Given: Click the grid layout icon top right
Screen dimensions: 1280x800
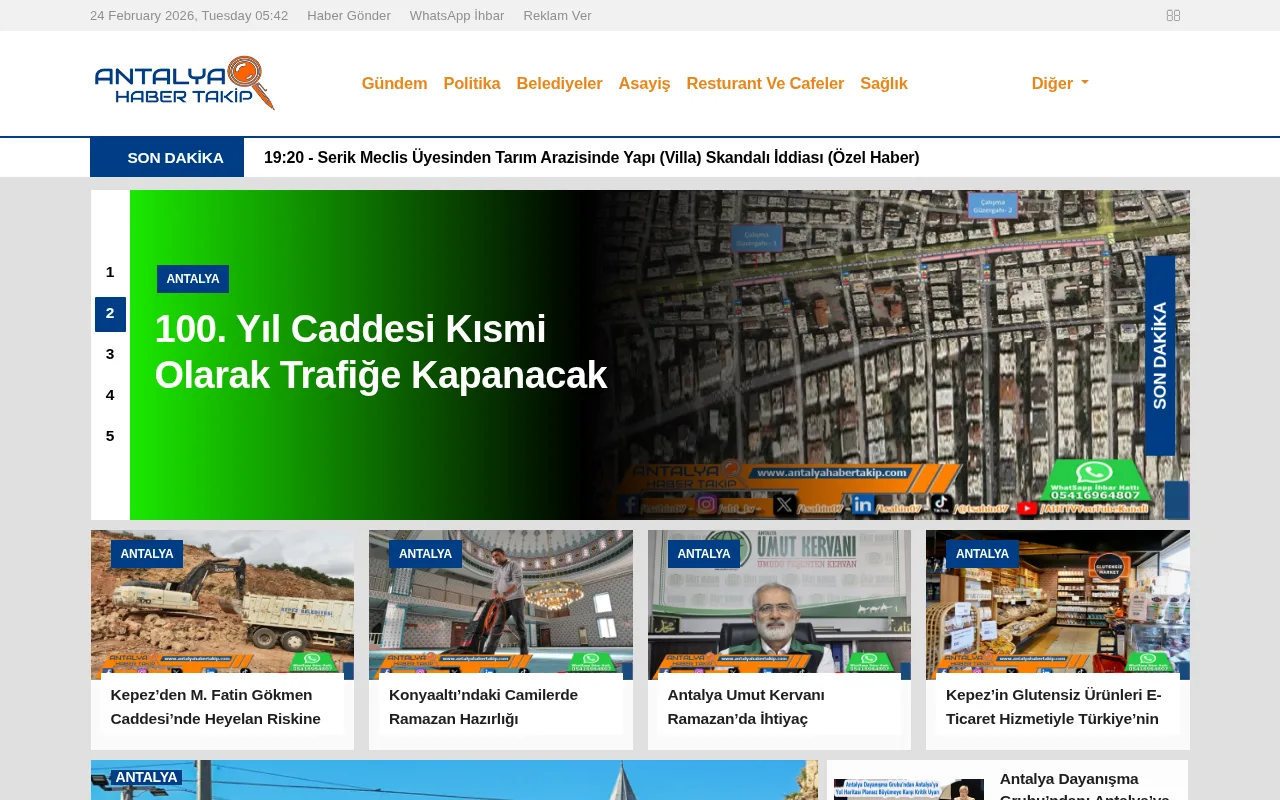Looking at the screenshot, I should click(x=1172, y=15).
